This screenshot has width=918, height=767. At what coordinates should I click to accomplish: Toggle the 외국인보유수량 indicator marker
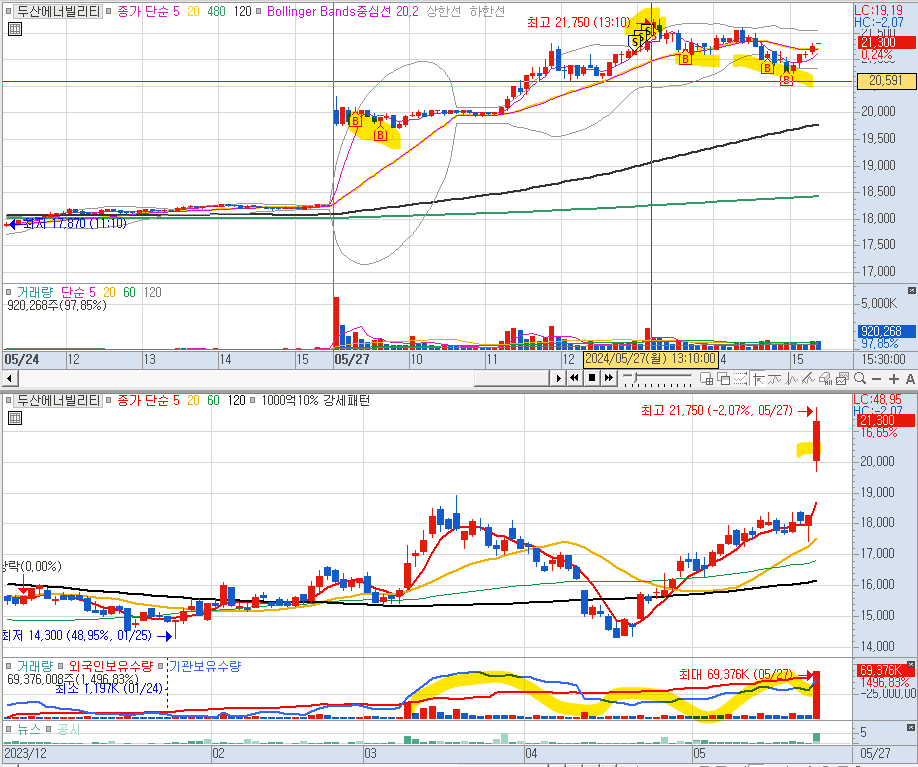[61, 666]
